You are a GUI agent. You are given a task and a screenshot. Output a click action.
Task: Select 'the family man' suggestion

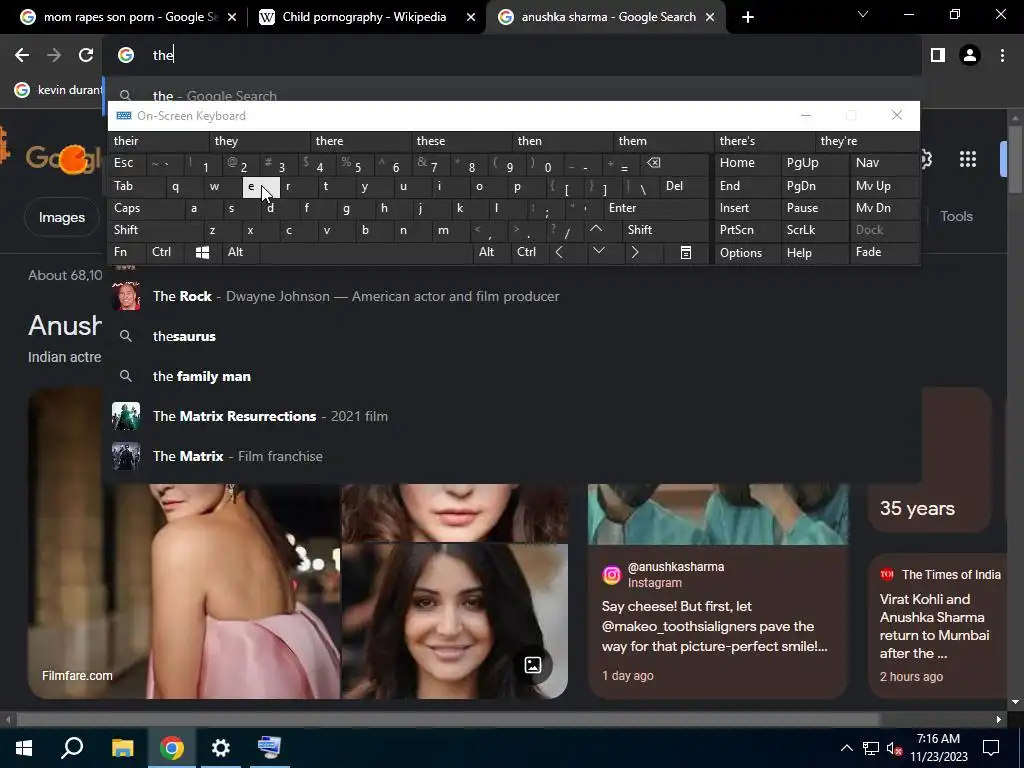pyautogui.click(x=514, y=376)
